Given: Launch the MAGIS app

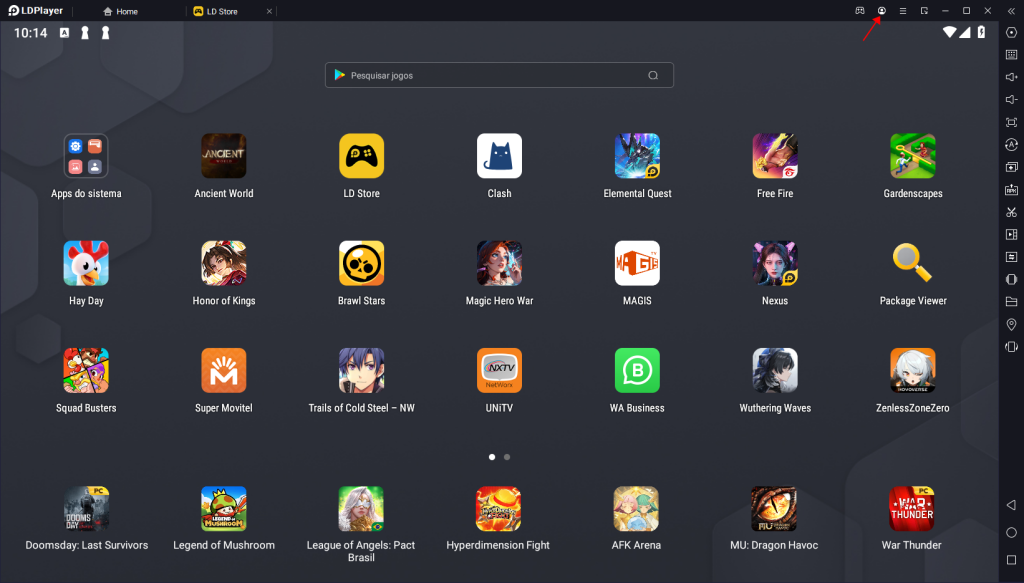Looking at the screenshot, I should 637,263.
